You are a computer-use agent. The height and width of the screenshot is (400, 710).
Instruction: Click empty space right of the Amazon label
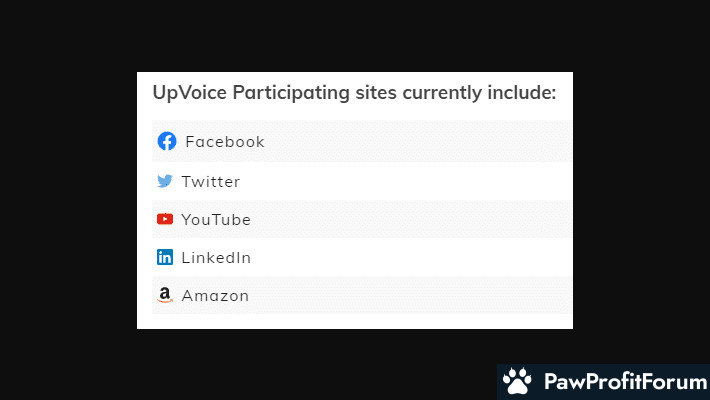pos(420,296)
